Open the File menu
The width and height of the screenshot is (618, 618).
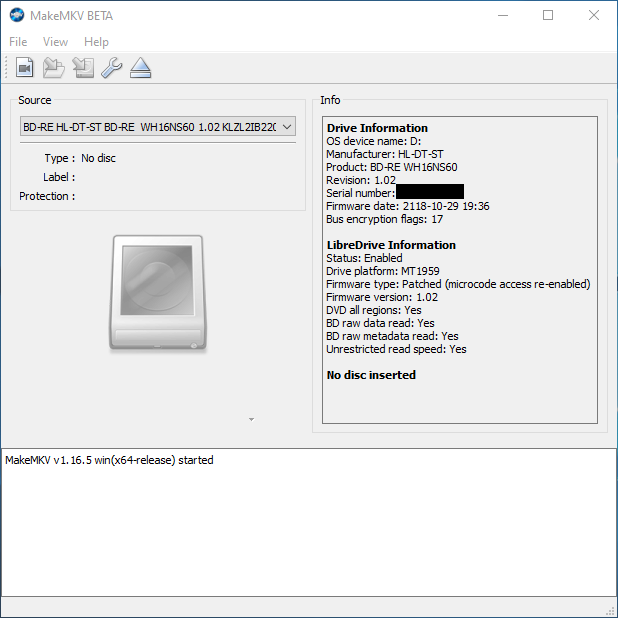coord(18,42)
